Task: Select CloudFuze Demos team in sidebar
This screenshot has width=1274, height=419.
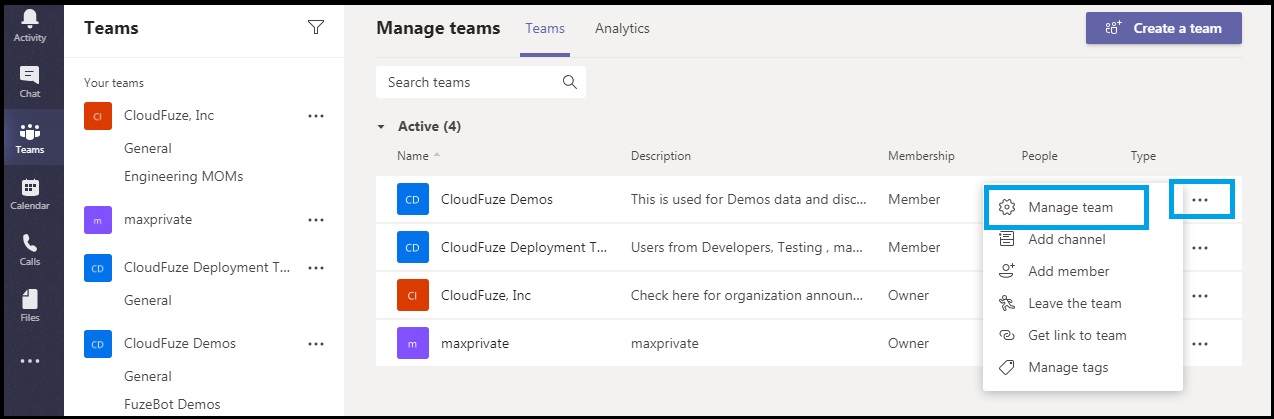Action: [x=180, y=343]
